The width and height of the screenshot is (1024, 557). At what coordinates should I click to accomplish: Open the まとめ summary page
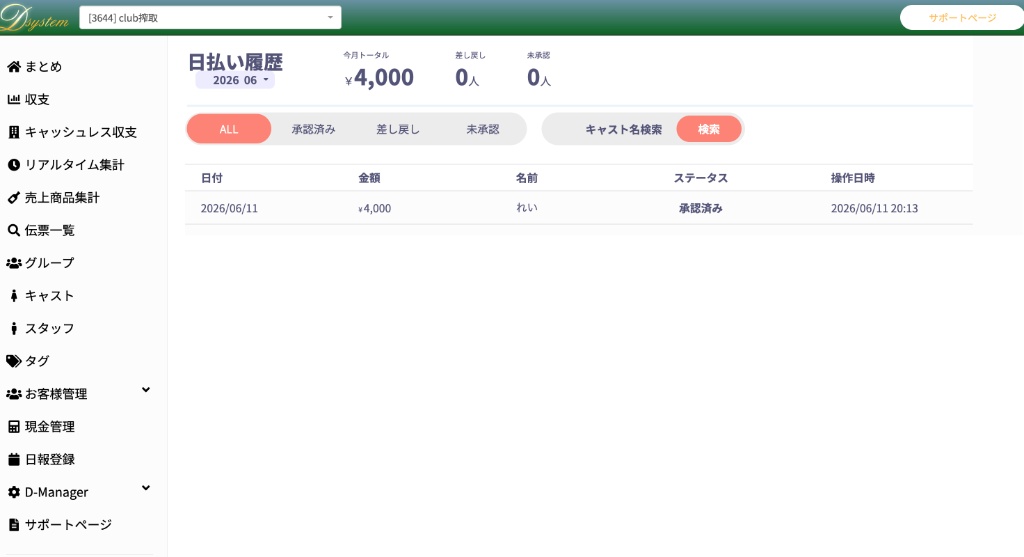pos(43,67)
